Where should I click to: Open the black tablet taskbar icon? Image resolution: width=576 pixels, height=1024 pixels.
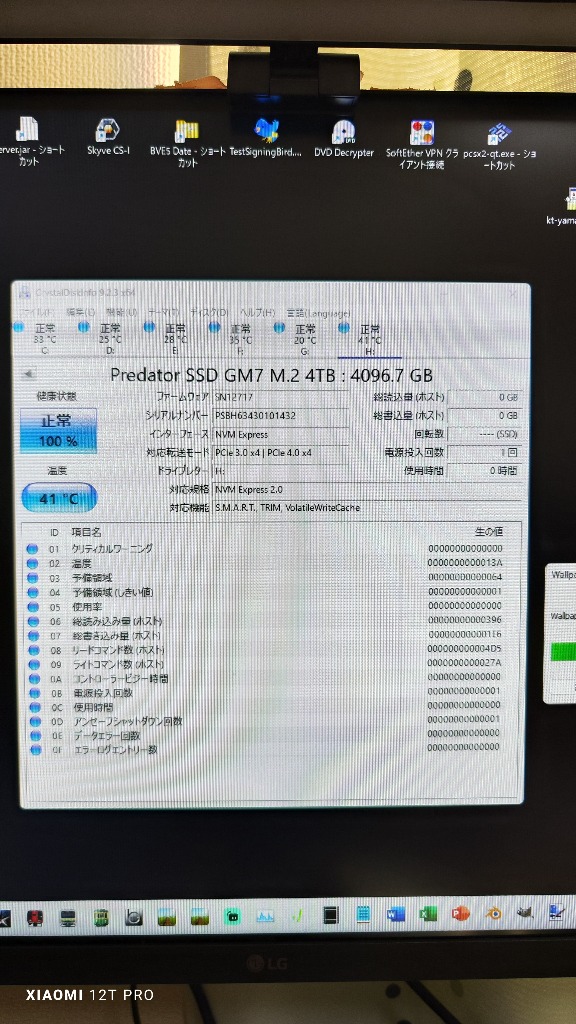click(331, 916)
